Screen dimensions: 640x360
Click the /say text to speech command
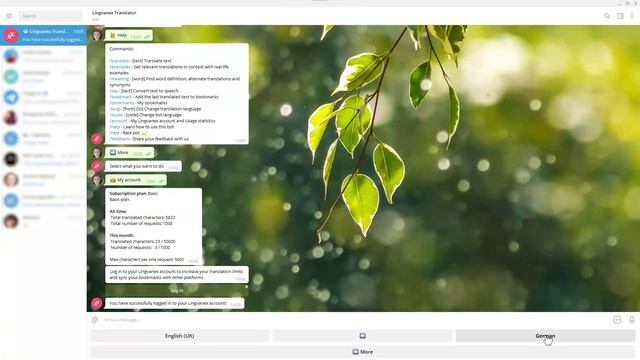pyautogui.click(x=114, y=91)
